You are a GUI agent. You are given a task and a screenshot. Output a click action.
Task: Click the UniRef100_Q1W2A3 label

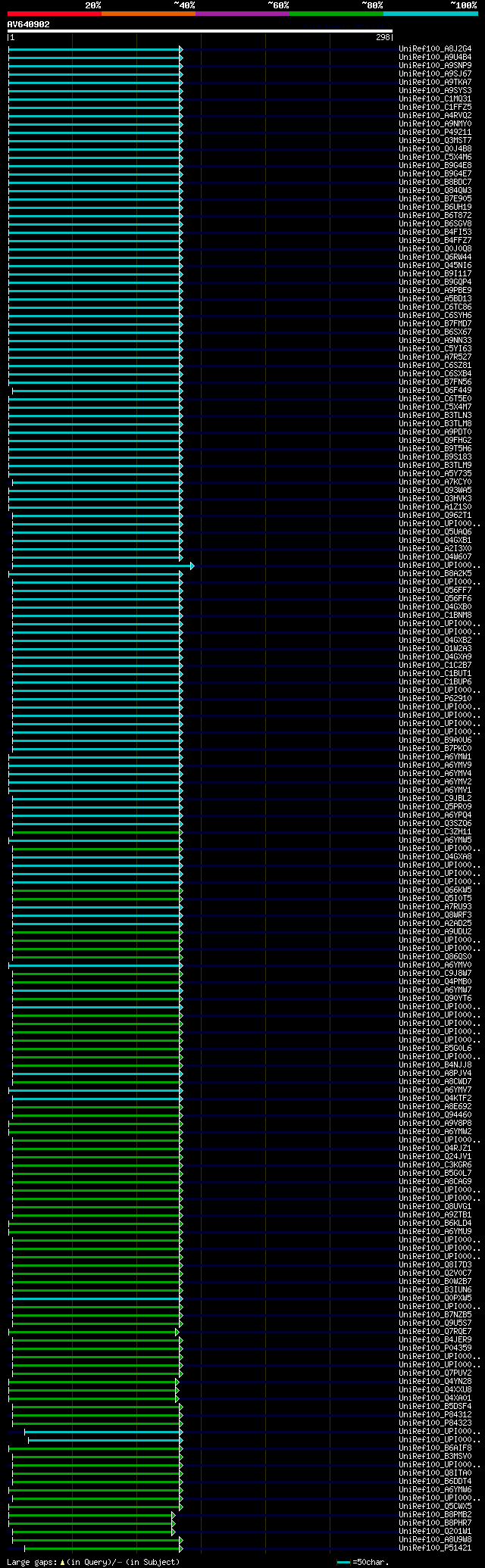click(x=435, y=649)
